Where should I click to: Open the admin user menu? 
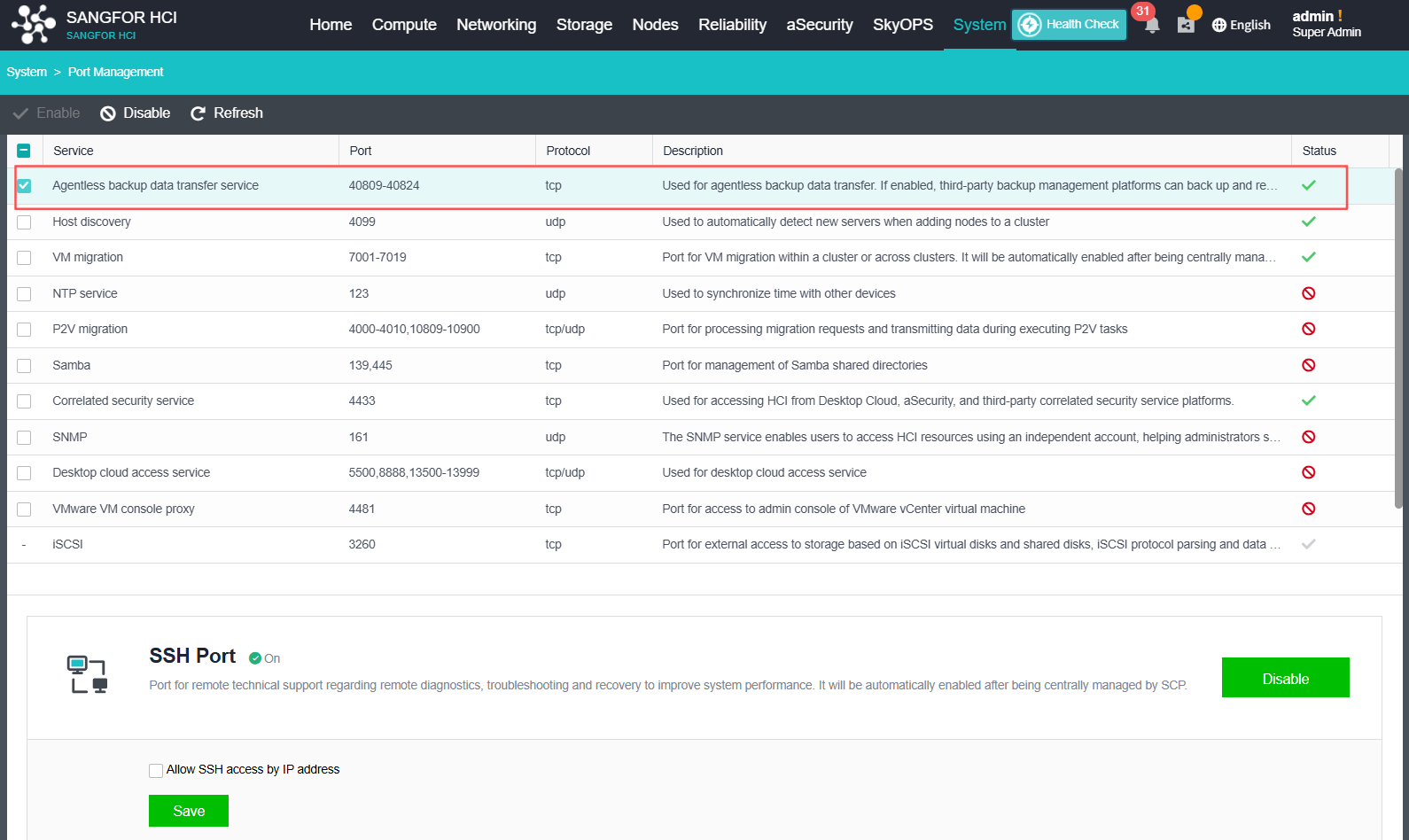click(x=1326, y=24)
